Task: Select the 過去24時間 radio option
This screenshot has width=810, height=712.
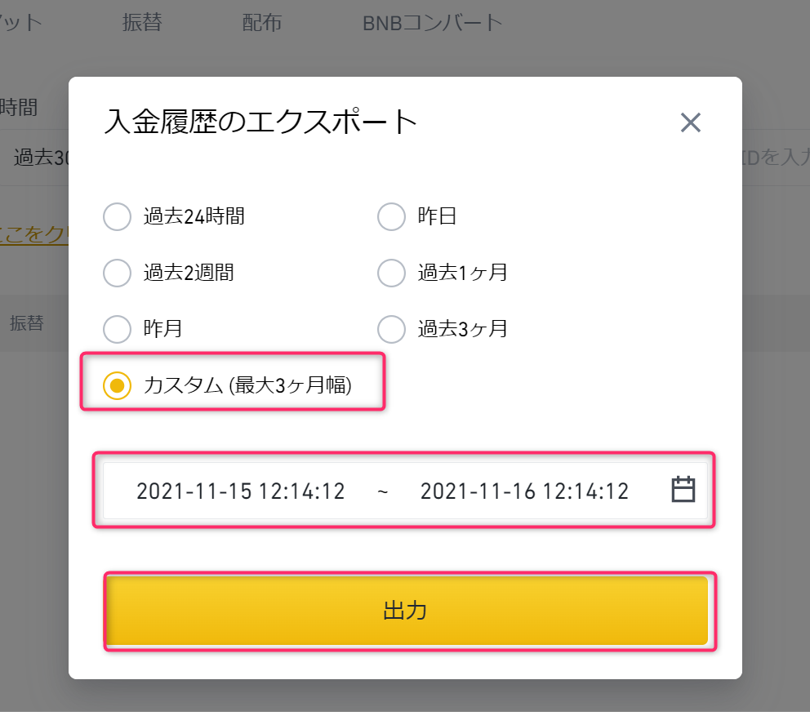Action: click(117, 216)
